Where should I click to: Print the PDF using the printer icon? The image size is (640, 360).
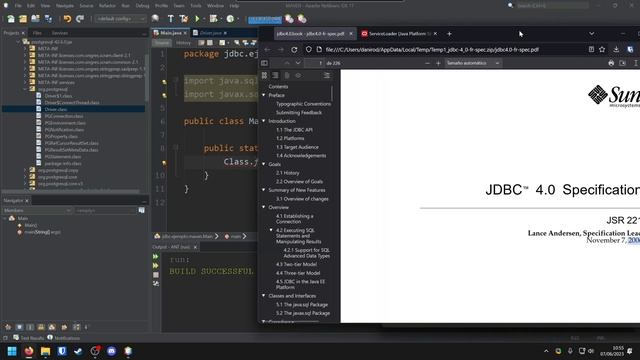[611, 63]
